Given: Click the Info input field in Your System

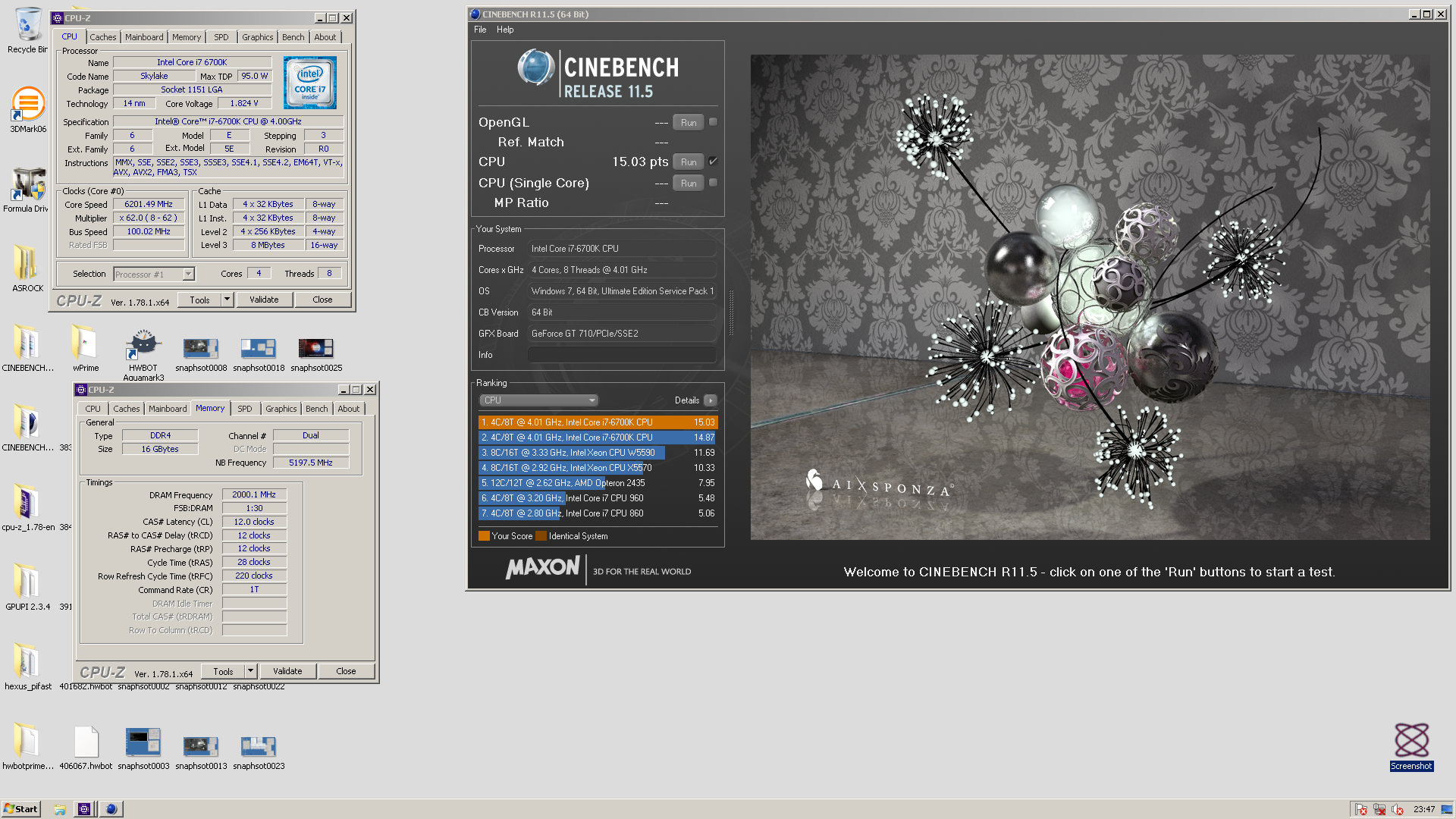Looking at the screenshot, I should pos(622,355).
